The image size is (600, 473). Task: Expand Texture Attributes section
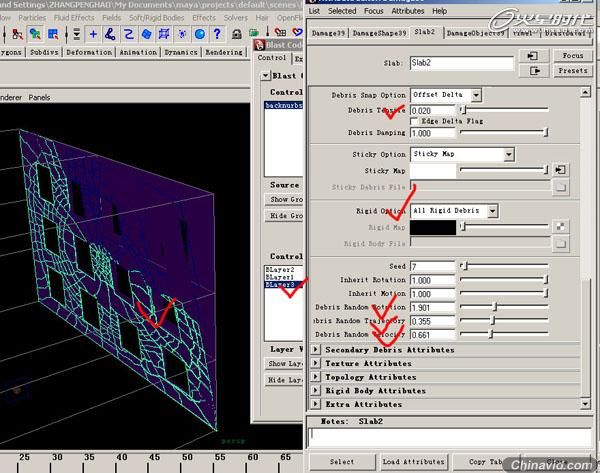pyautogui.click(x=316, y=364)
